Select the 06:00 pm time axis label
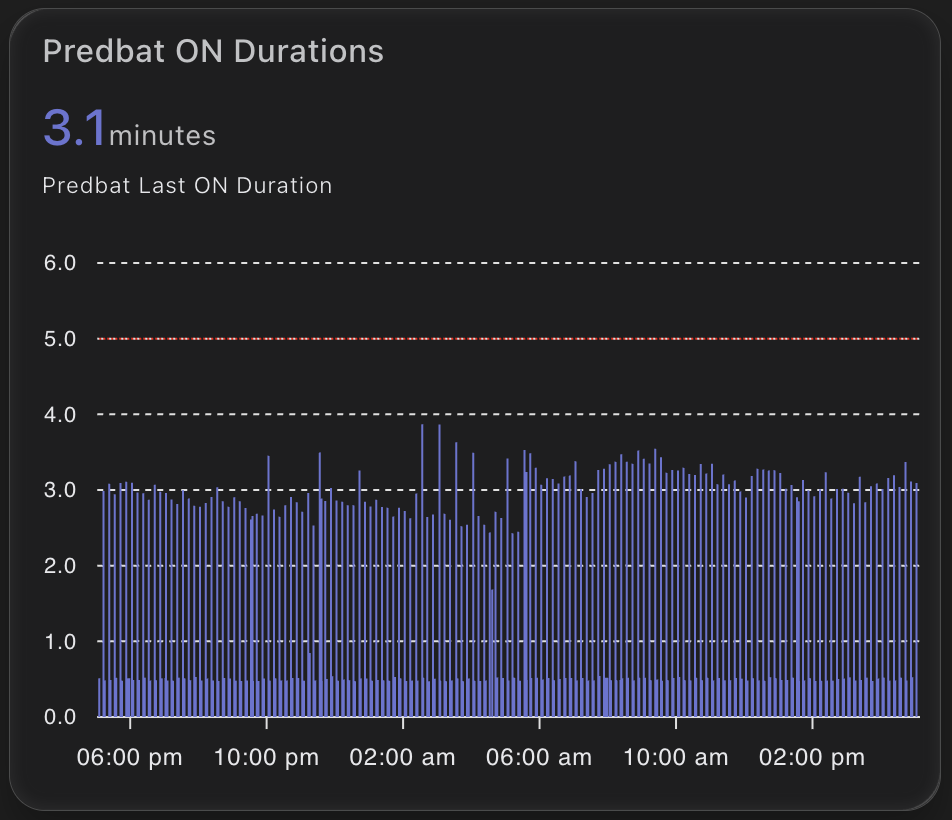 [130, 757]
